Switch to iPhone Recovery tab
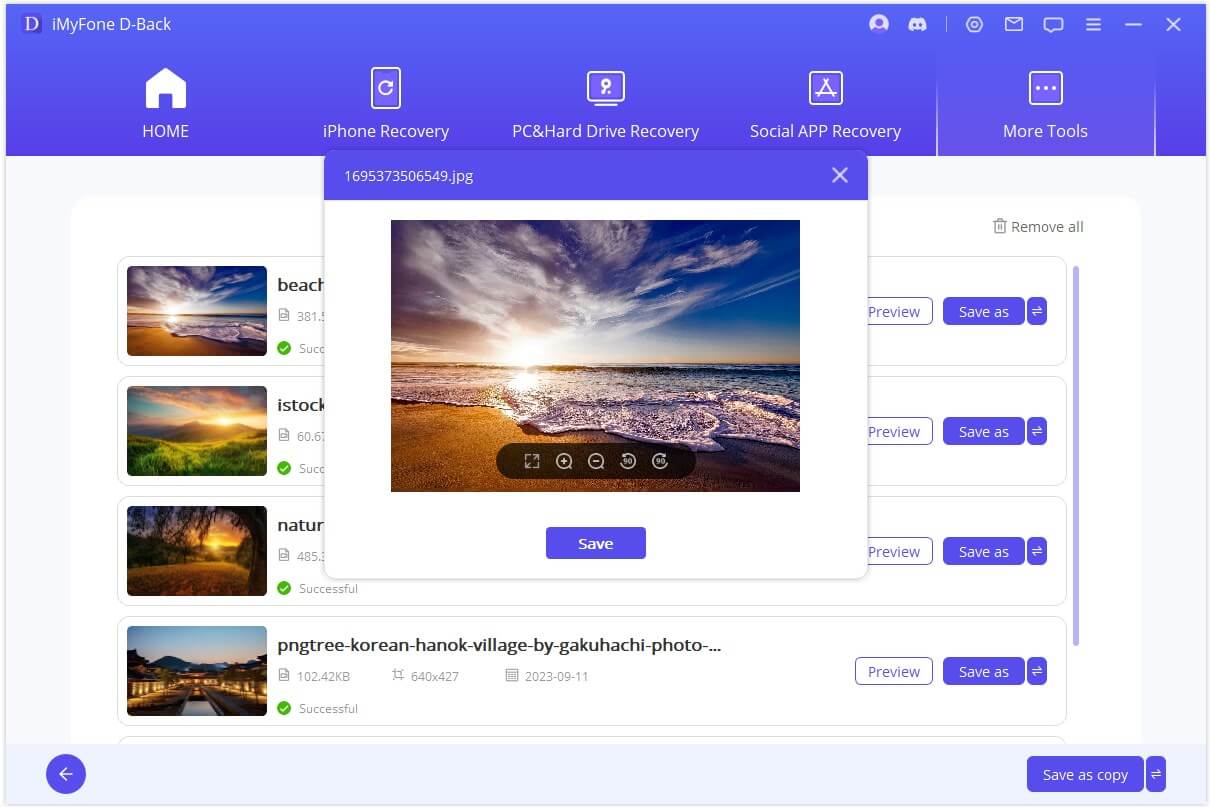The image size is (1210, 807). pos(385,103)
